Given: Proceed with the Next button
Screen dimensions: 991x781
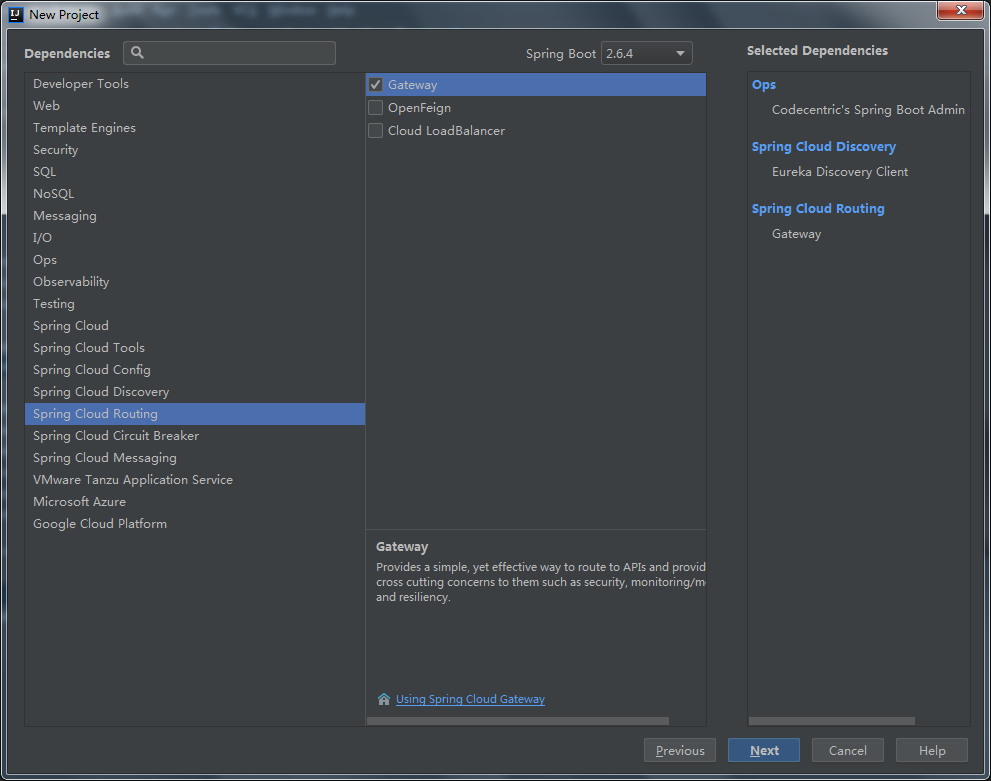Looking at the screenshot, I should tap(763, 750).
